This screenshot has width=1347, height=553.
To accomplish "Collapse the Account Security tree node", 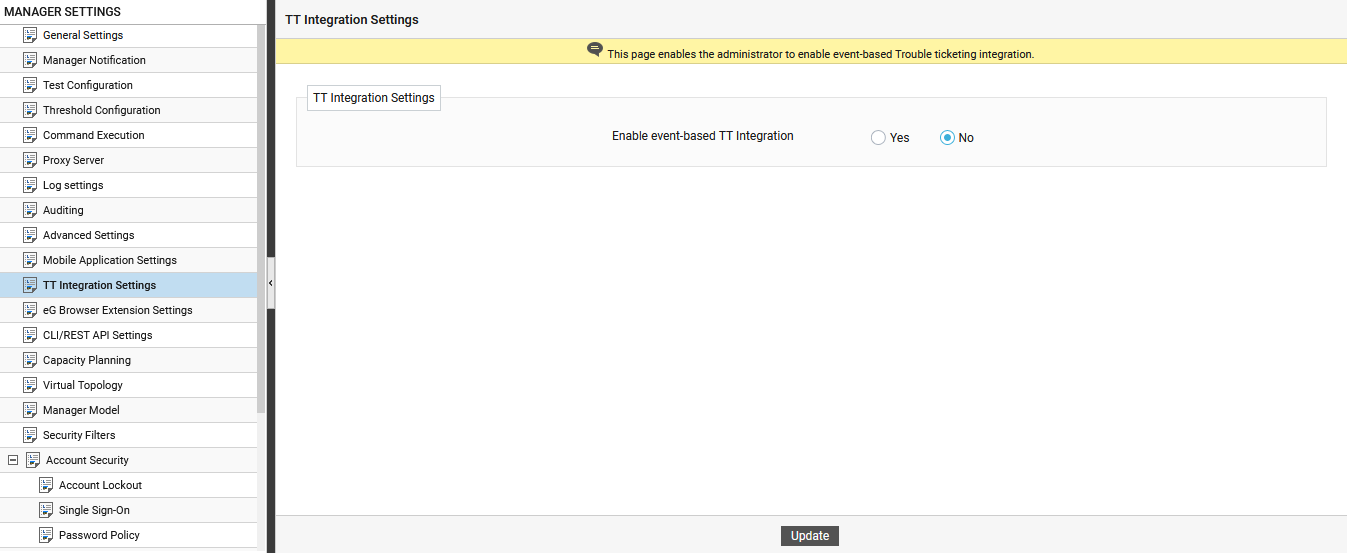I will pos(13,460).
